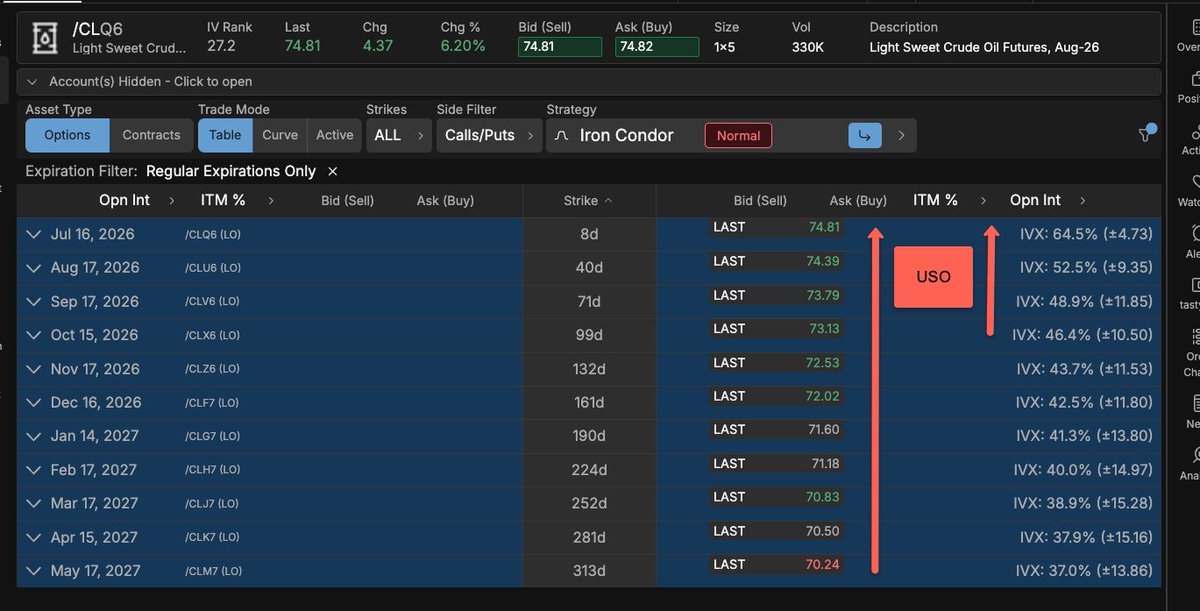Image resolution: width=1200 pixels, height=611 pixels.
Task: Sort by the Strike column header
Action: [x=588, y=201]
